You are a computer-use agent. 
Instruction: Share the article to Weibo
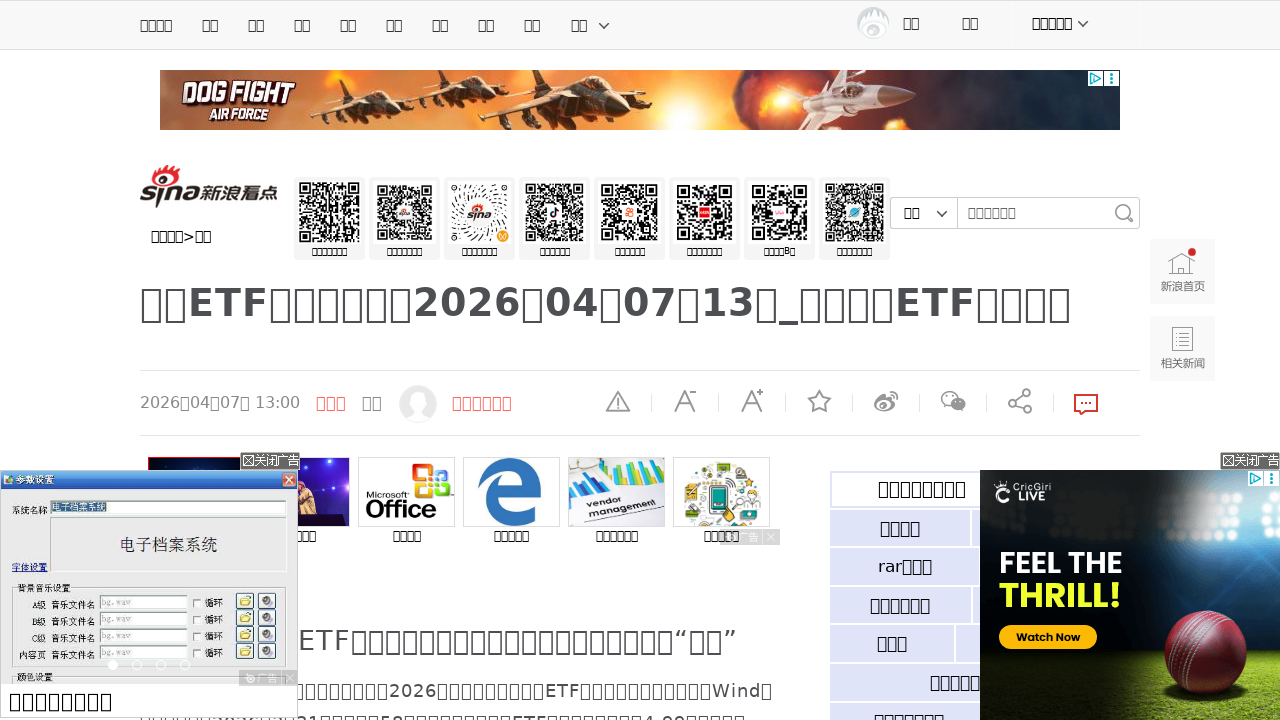click(885, 401)
